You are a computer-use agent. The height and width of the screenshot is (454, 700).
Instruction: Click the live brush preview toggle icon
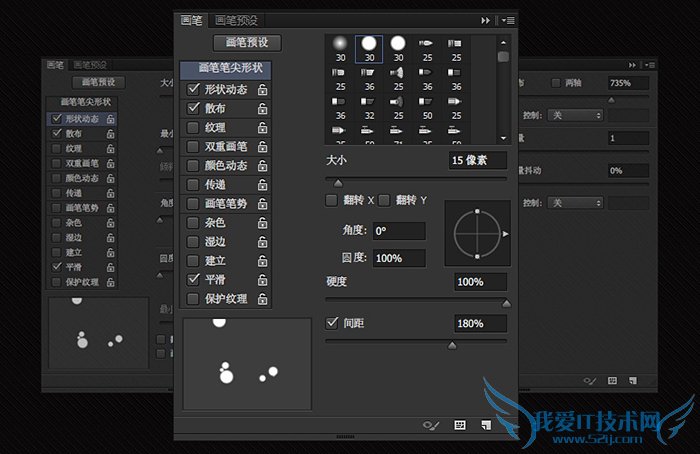coord(431,425)
